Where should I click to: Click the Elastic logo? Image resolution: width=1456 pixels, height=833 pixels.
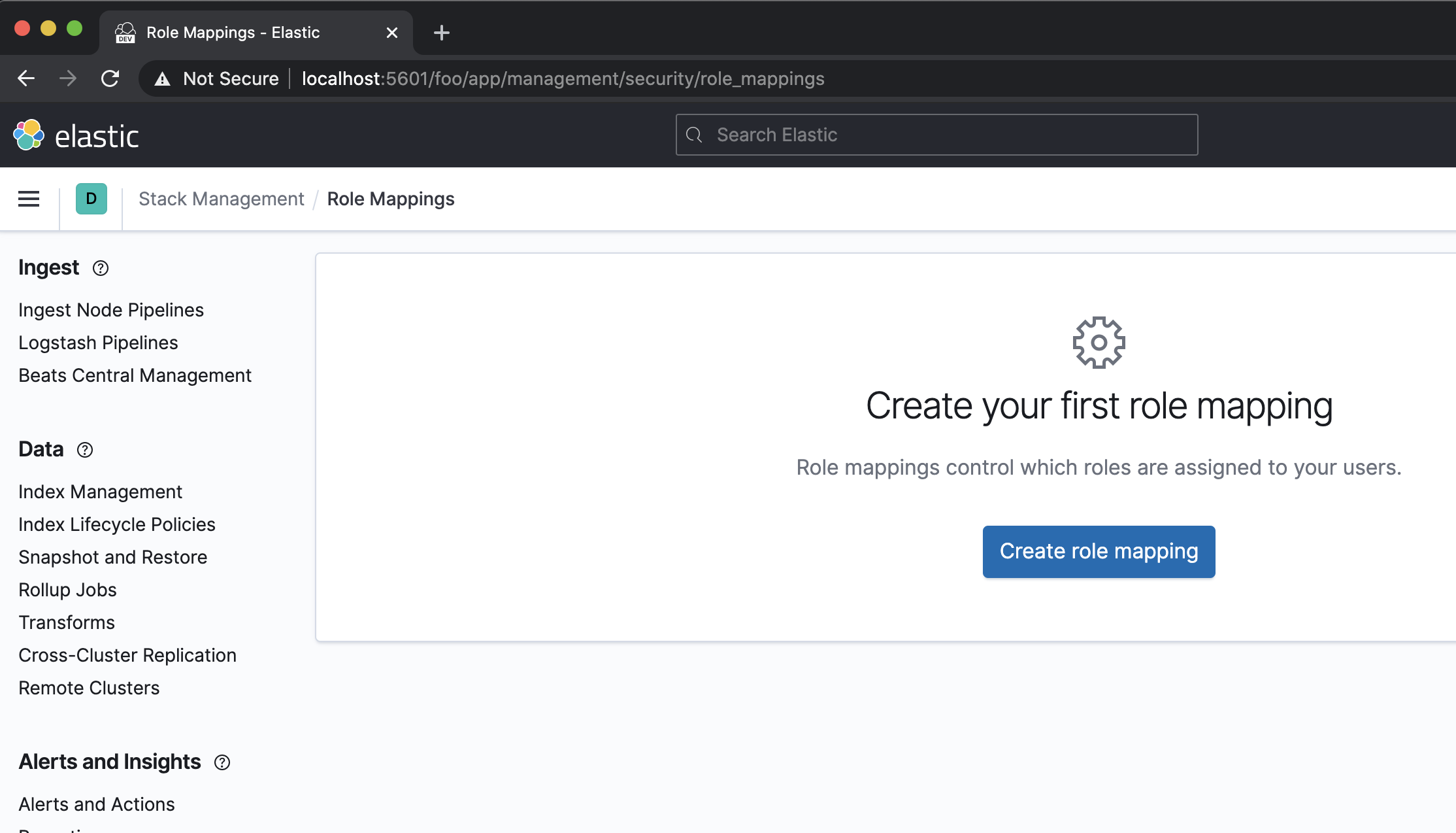coord(76,135)
